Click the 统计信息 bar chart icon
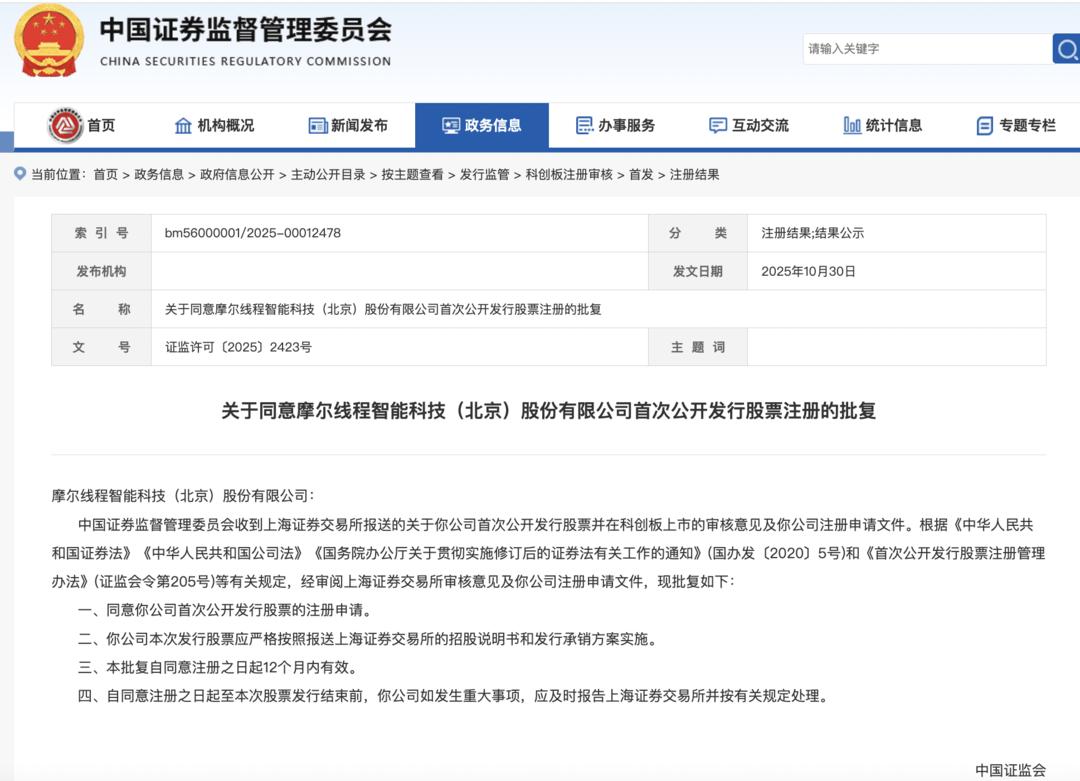The width and height of the screenshot is (1080, 781). (852, 126)
